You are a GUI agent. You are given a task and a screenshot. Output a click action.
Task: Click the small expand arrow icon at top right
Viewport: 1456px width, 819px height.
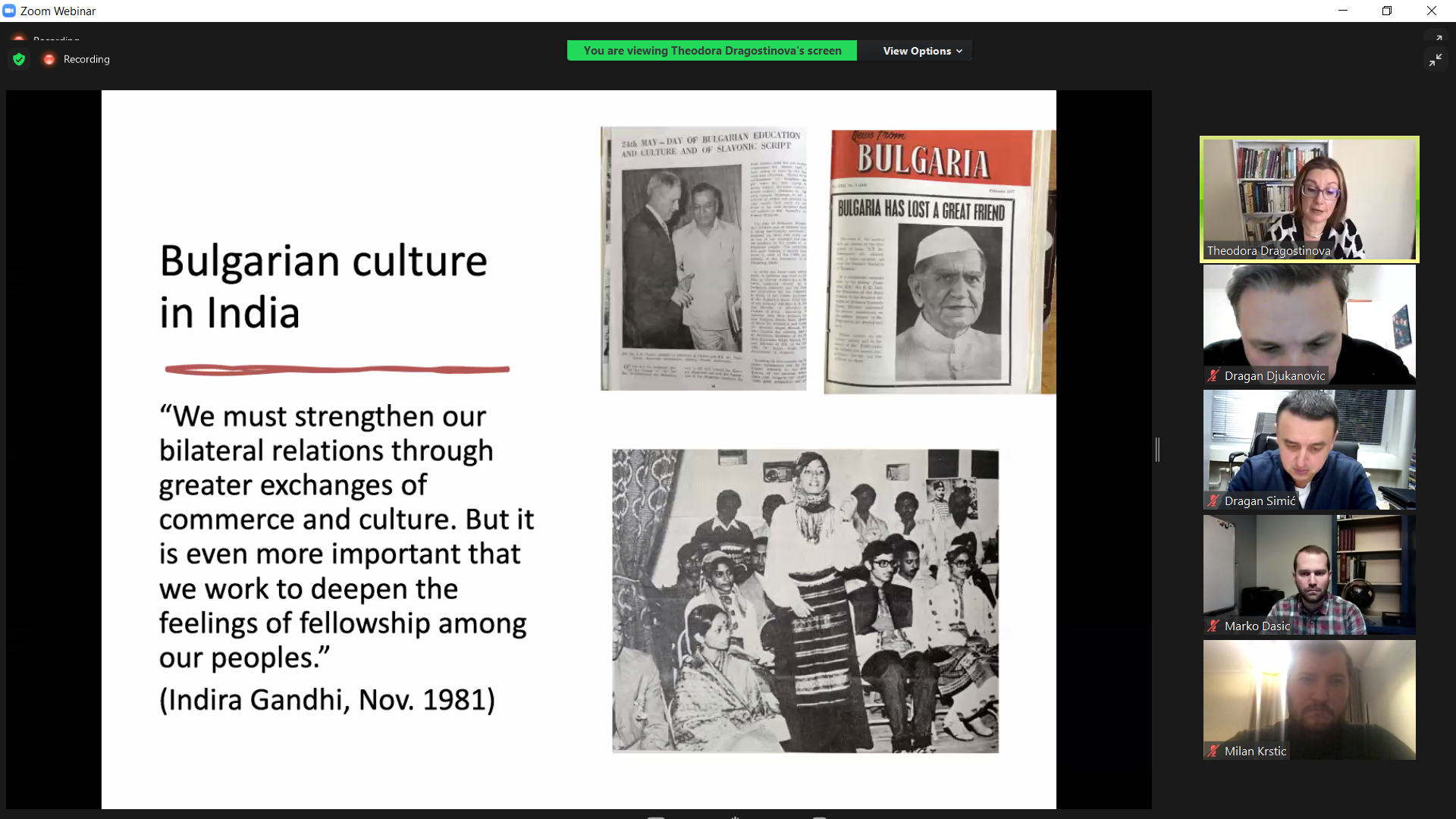pyautogui.click(x=1439, y=39)
